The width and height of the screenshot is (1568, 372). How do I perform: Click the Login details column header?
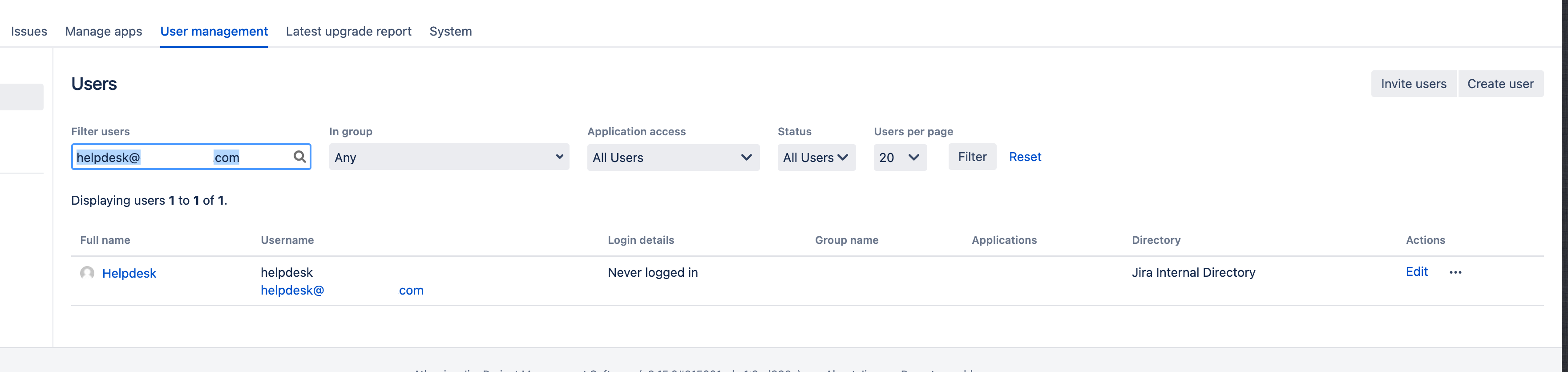641,240
